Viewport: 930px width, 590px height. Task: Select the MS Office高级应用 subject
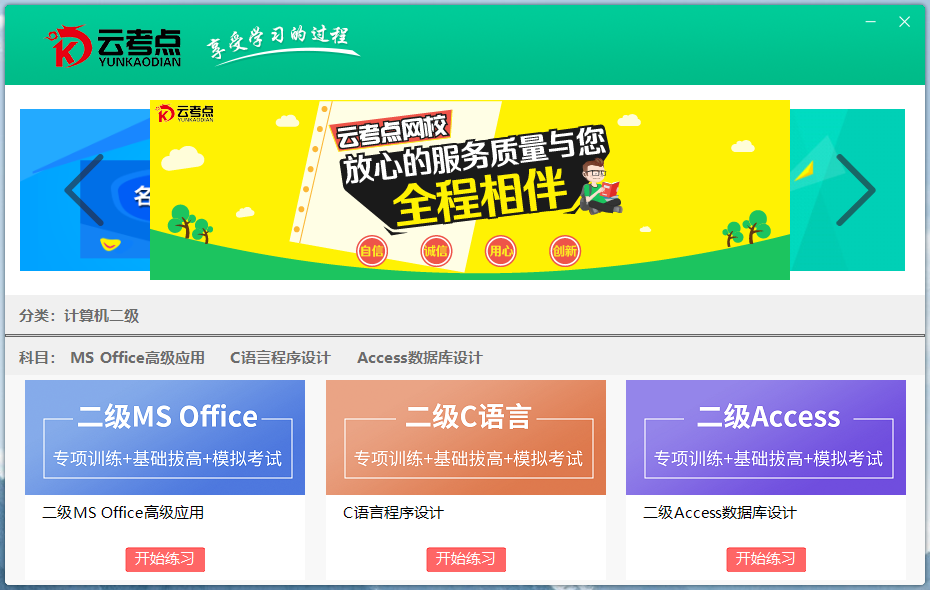[138, 358]
